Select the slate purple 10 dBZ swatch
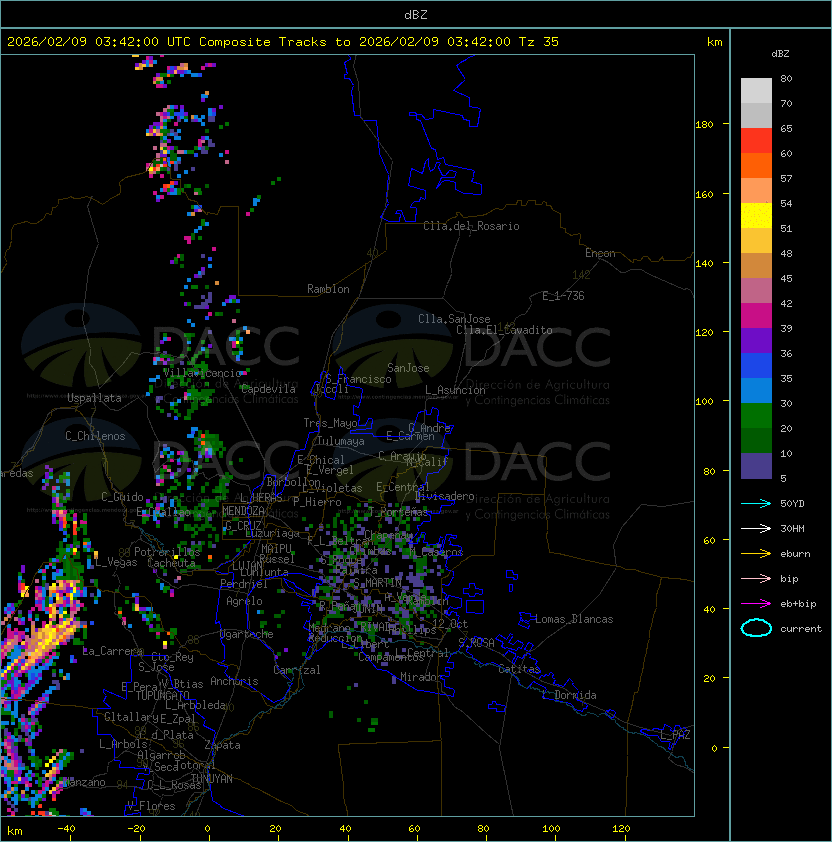The width and height of the screenshot is (832, 842). tap(756, 466)
